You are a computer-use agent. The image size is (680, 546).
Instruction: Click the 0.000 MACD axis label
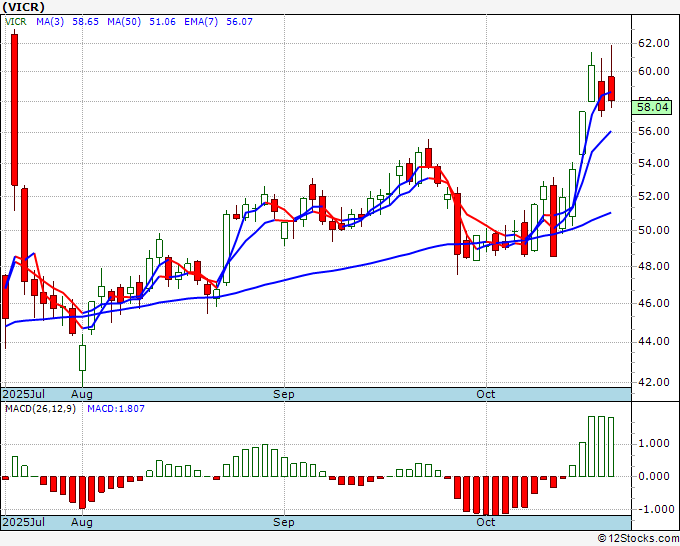point(654,477)
